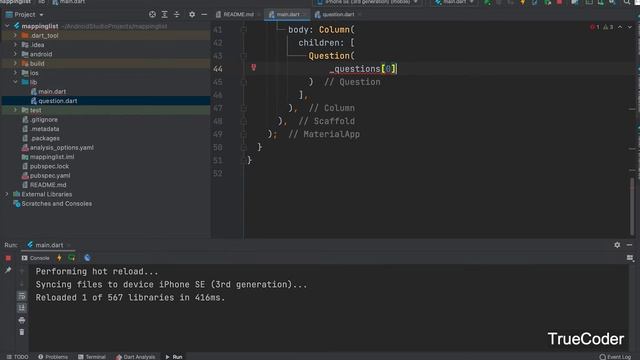Open the Console tab in Run panel
The image size is (640, 360).
[x=36, y=258]
